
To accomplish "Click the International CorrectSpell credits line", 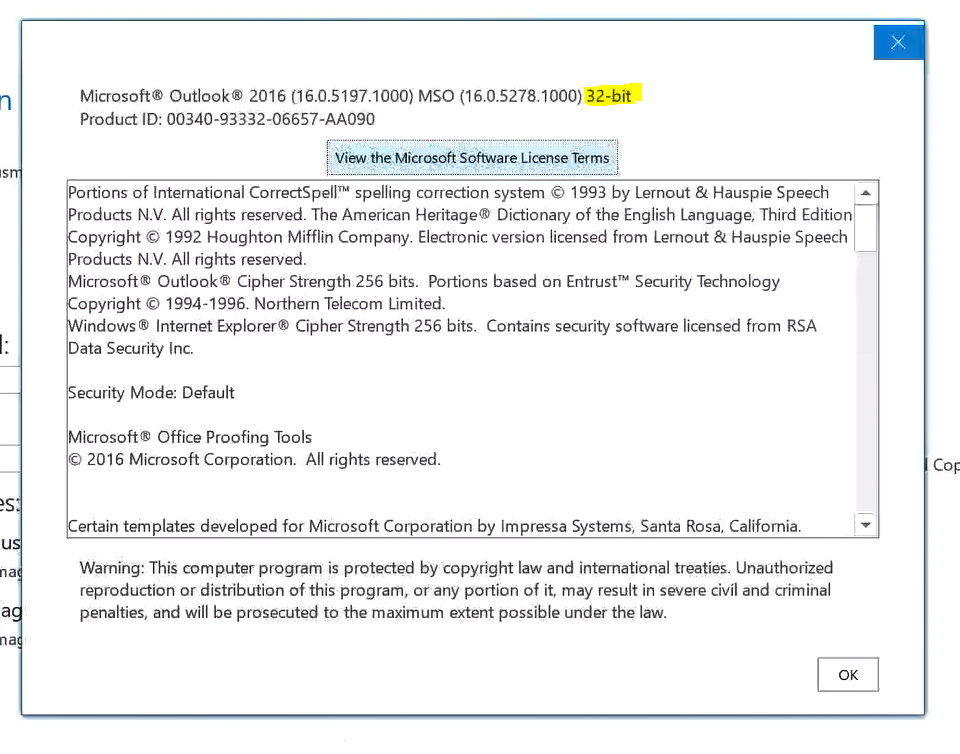I will click(448, 192).
